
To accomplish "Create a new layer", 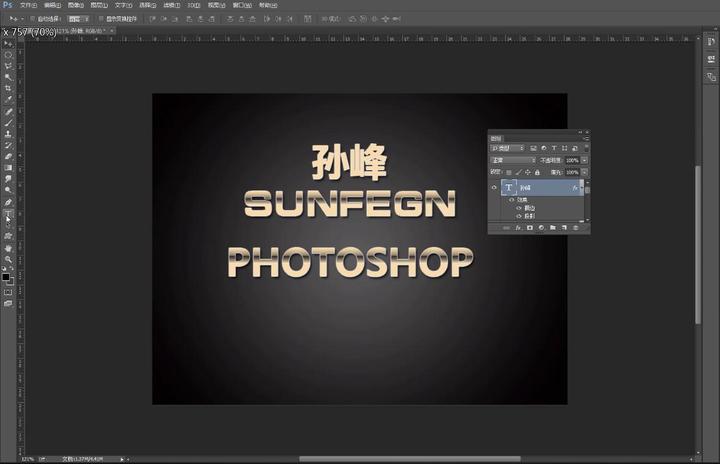I will click(564, 227).
